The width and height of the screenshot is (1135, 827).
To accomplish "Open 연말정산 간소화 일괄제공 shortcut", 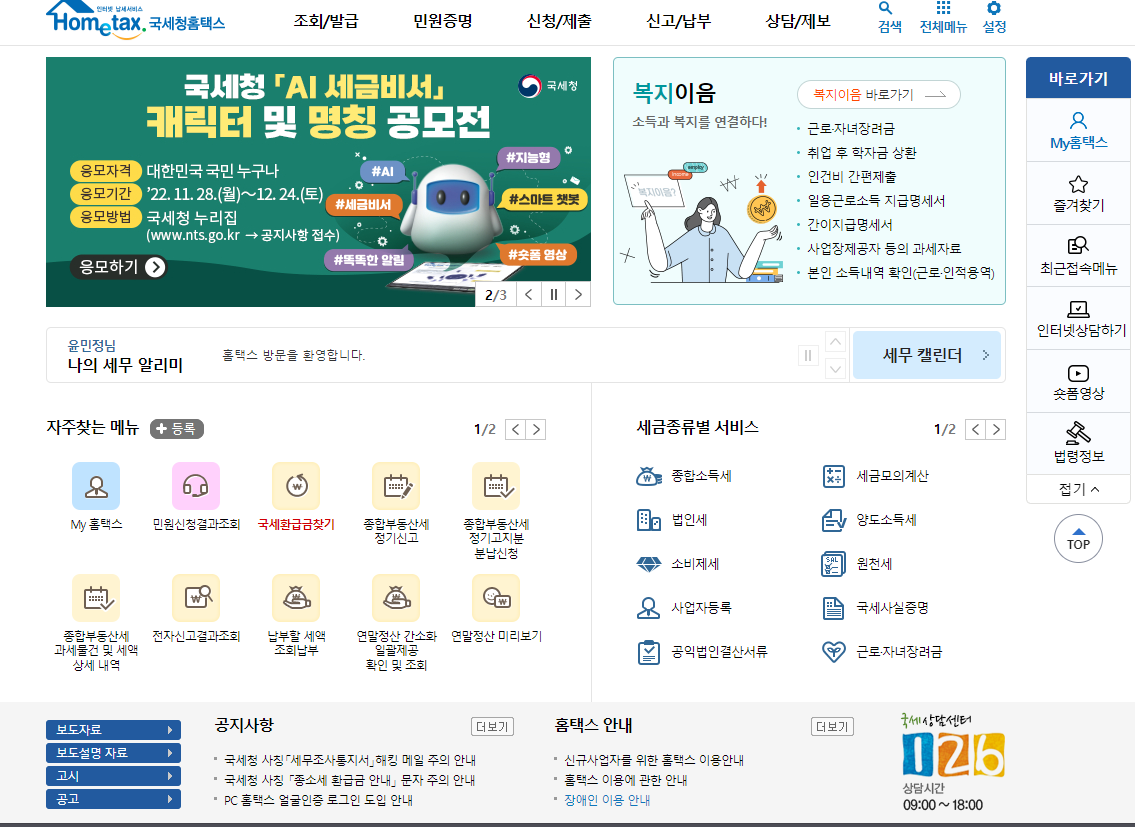I will point(396,598).
